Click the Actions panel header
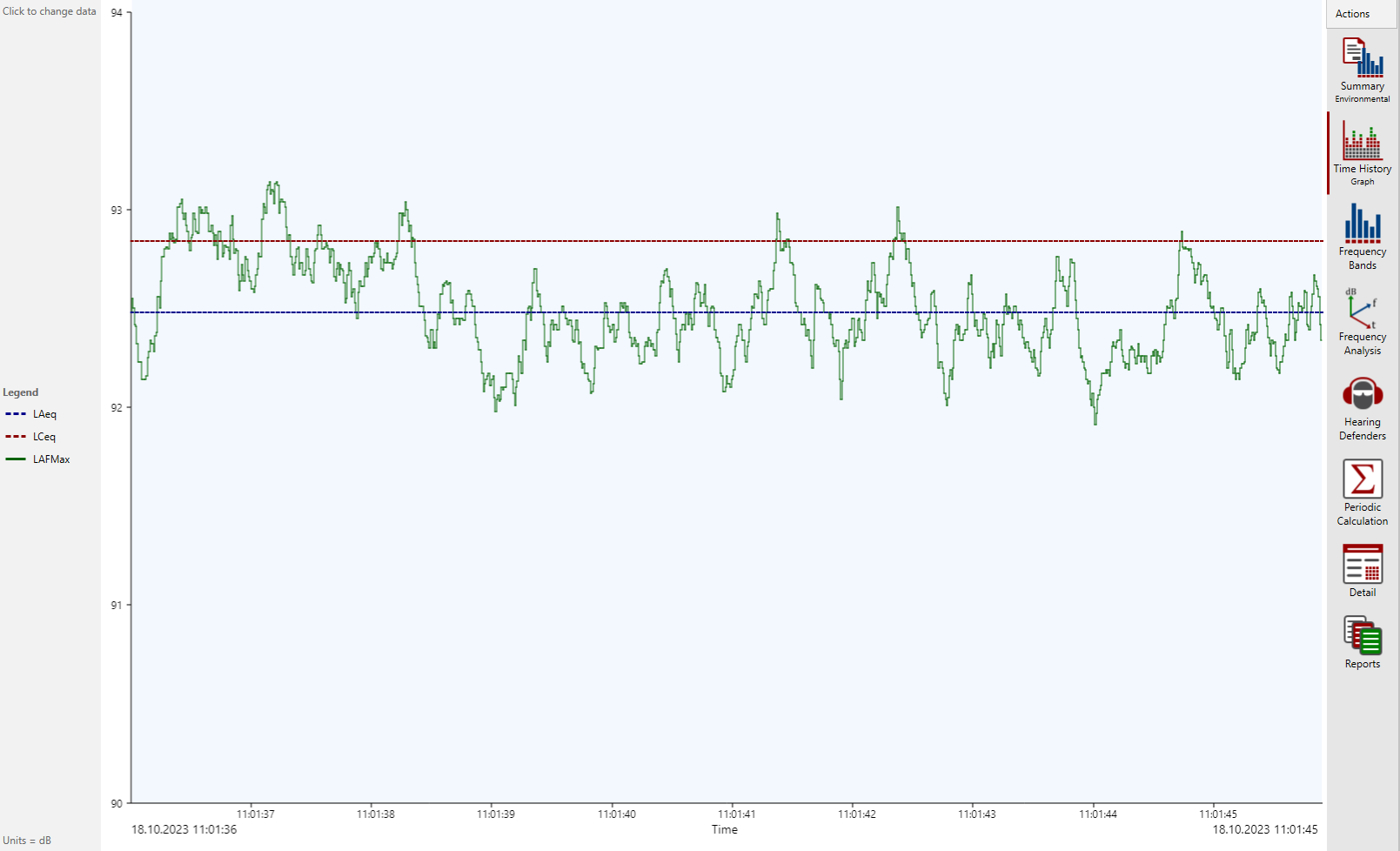The image size is (1400, 851). pyautogui.click(x=1363, y=14)
